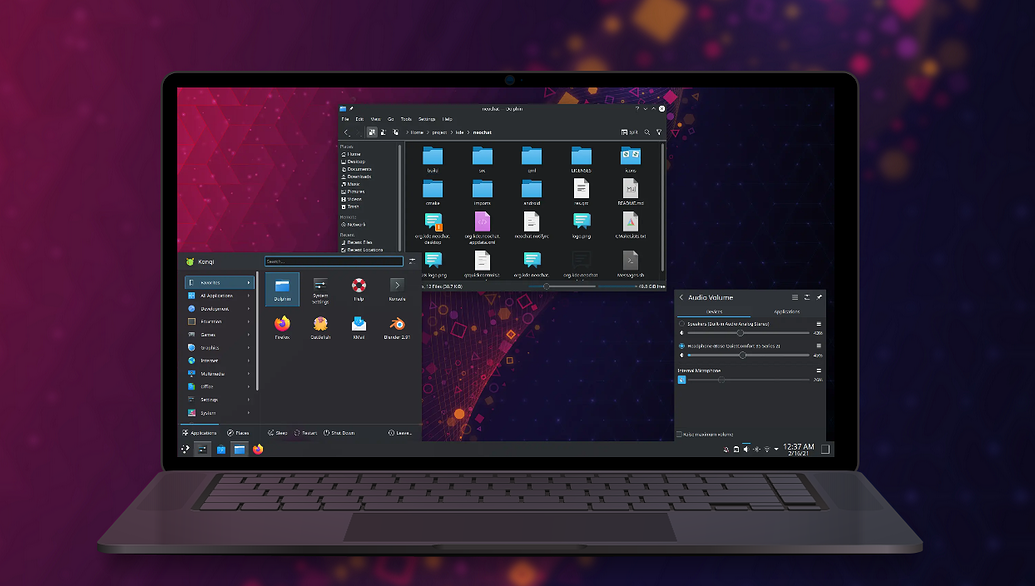This screenshot has width=1035, height=586.
Task: Open the Internal Microphone options menu
Action: [x=819, y=370]
